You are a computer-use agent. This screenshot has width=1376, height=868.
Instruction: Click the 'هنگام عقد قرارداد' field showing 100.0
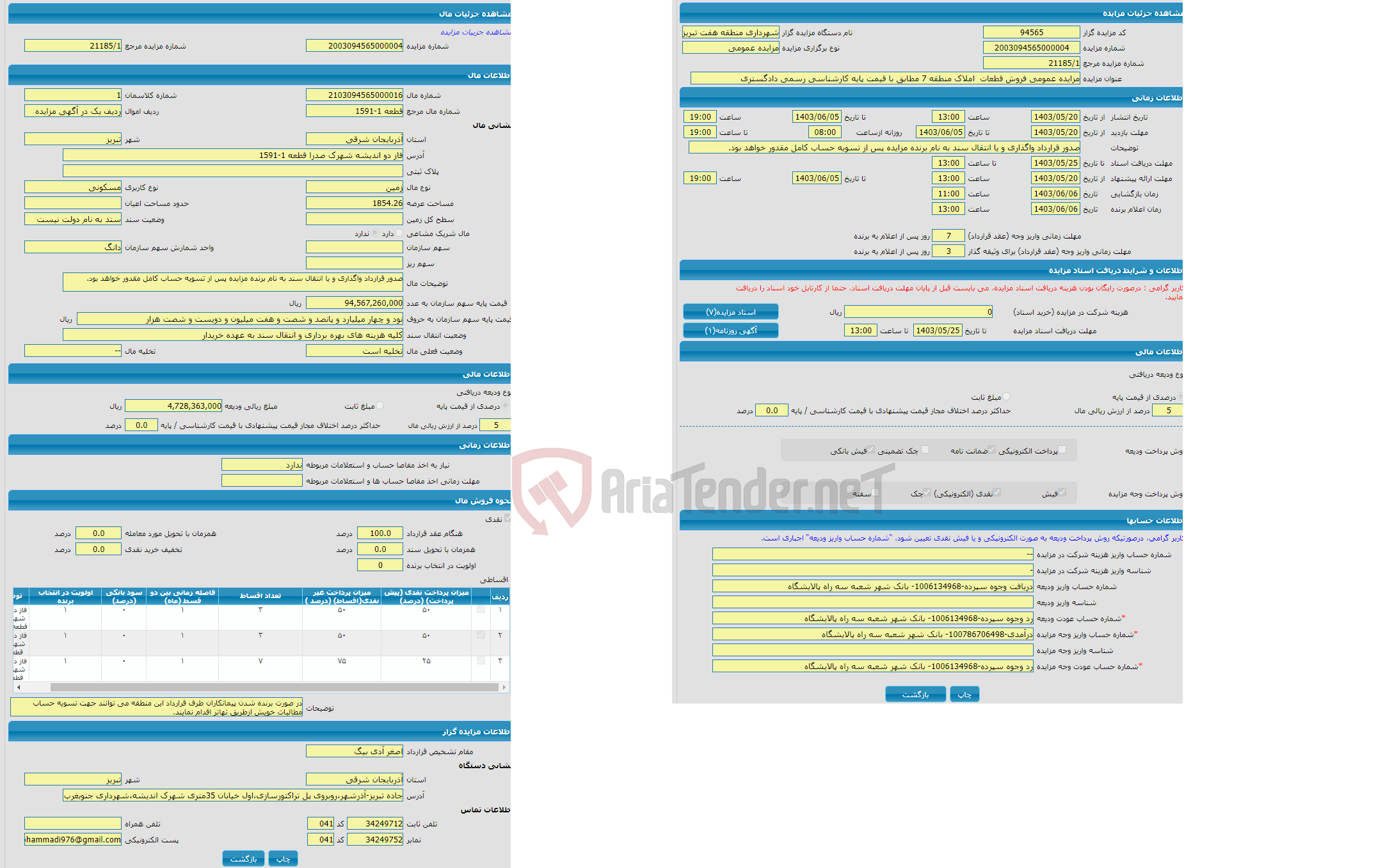[x=380, y=533]
